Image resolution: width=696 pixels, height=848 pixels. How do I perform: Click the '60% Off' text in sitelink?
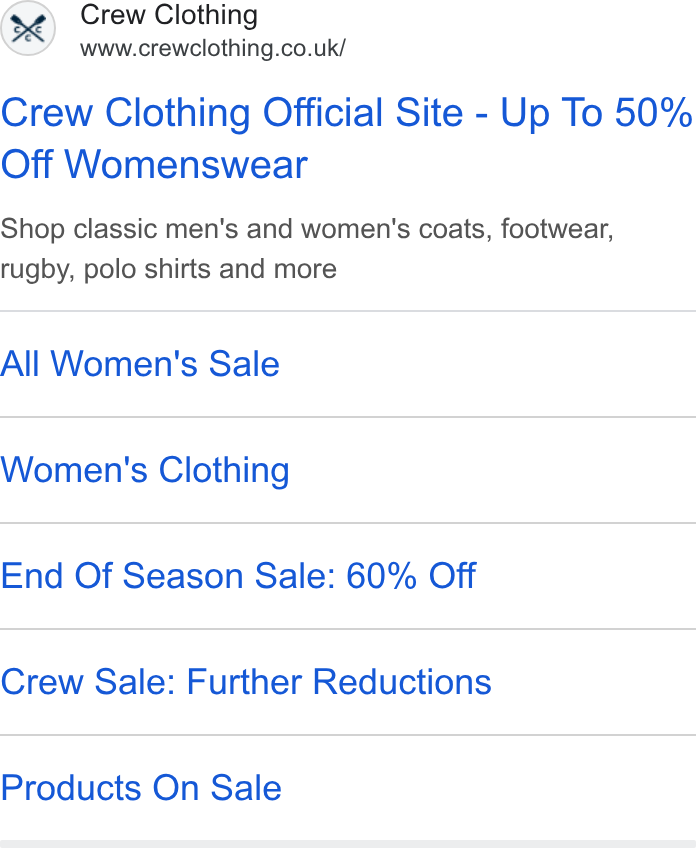pyautogui.click(x=411, y=575)
